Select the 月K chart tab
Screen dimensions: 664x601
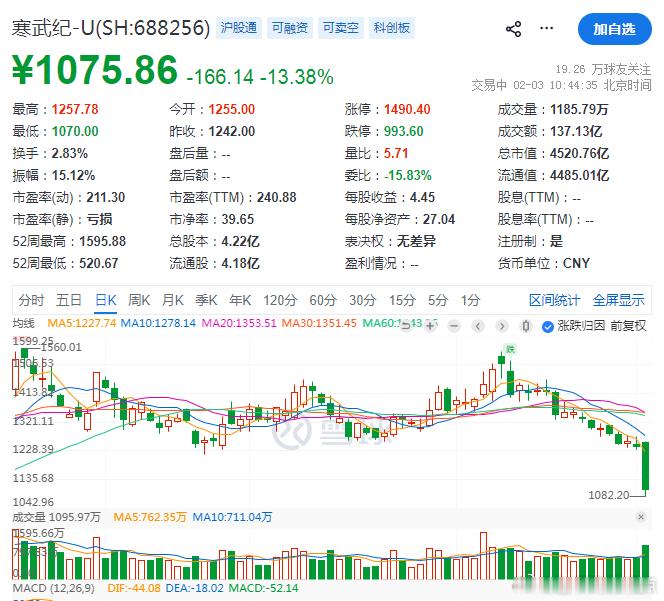tap(172, 300)
